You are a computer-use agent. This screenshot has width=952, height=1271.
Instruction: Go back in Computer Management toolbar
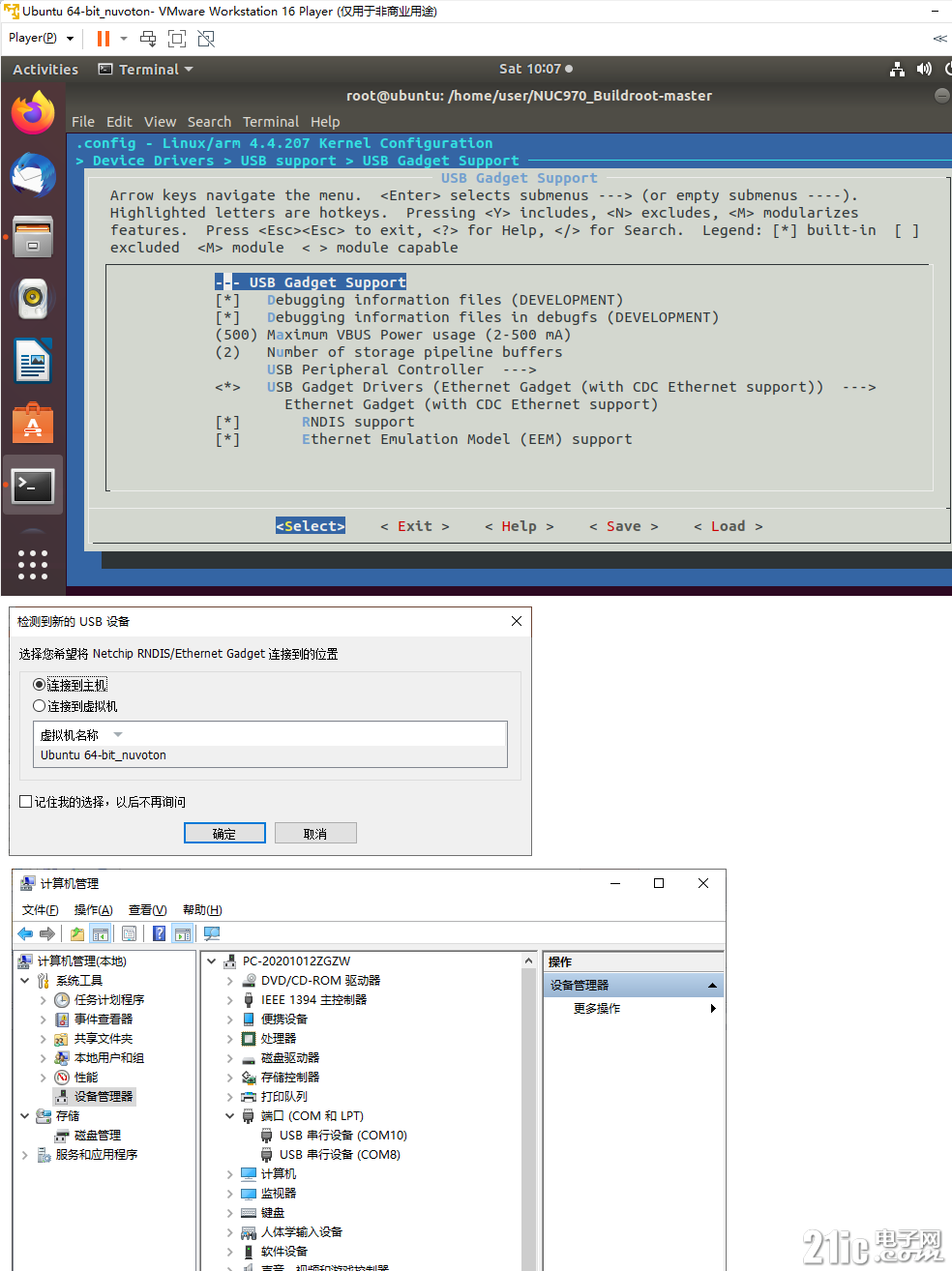[25, 933]
